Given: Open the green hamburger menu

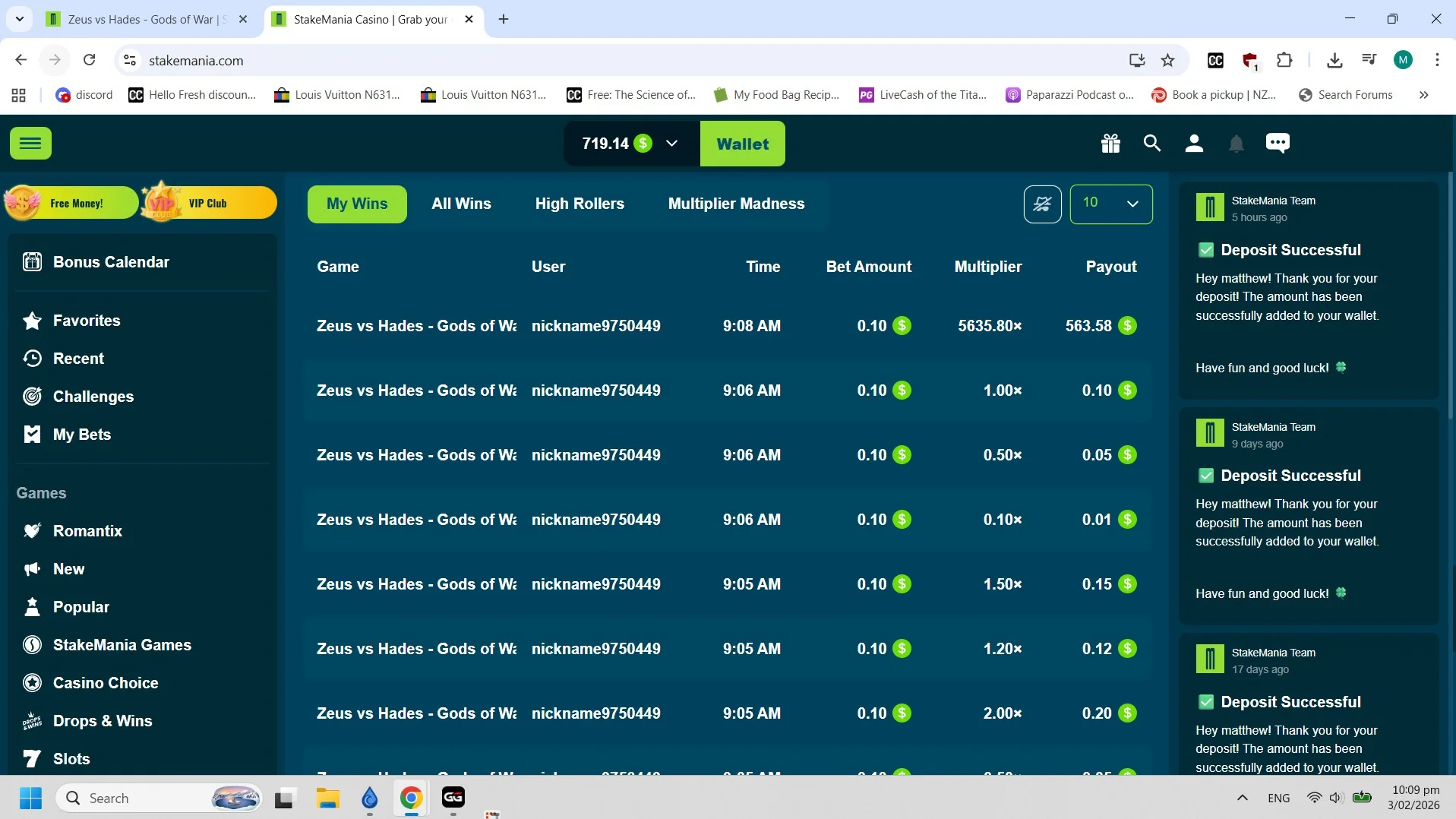Looking at the screenshot, I should pyautogui.click(x=30, y=143).
